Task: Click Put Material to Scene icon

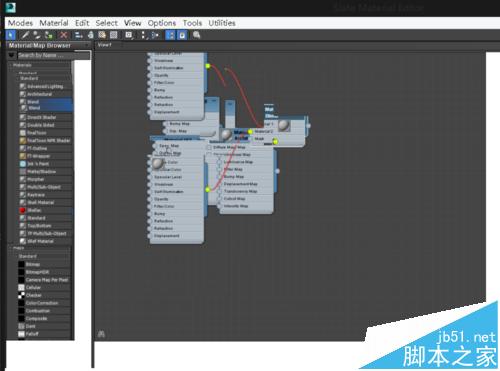Action: 37,35
